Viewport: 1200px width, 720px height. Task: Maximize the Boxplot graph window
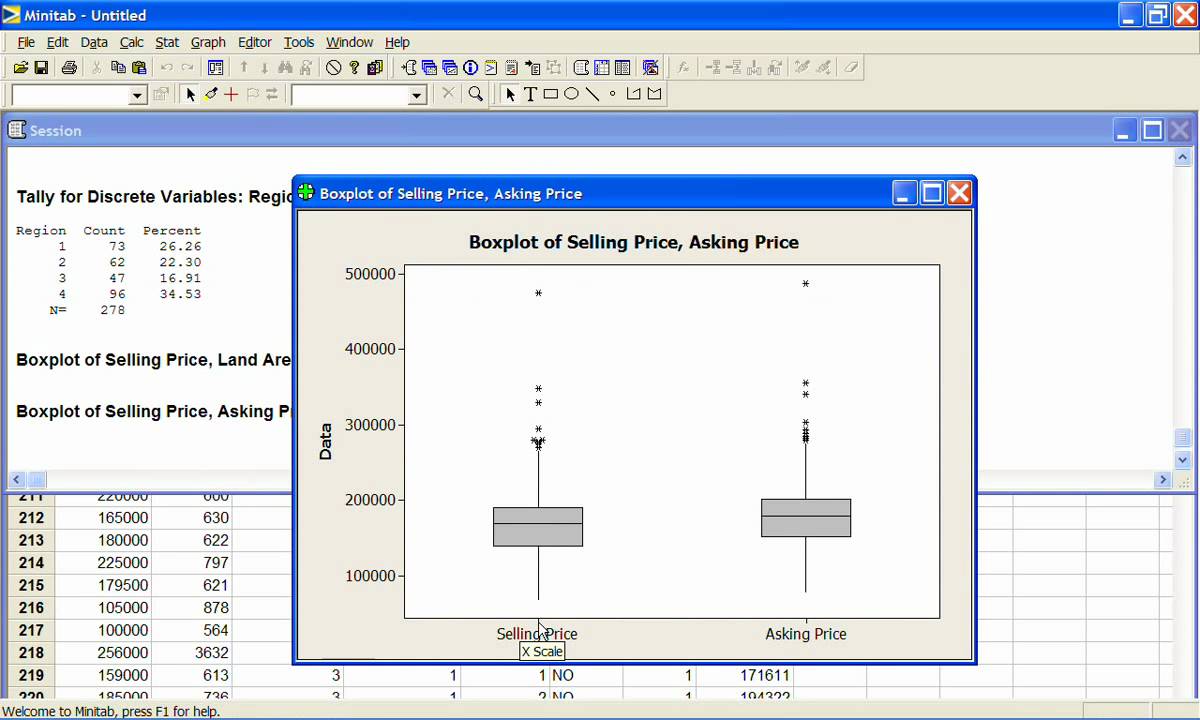click(932, 193)
